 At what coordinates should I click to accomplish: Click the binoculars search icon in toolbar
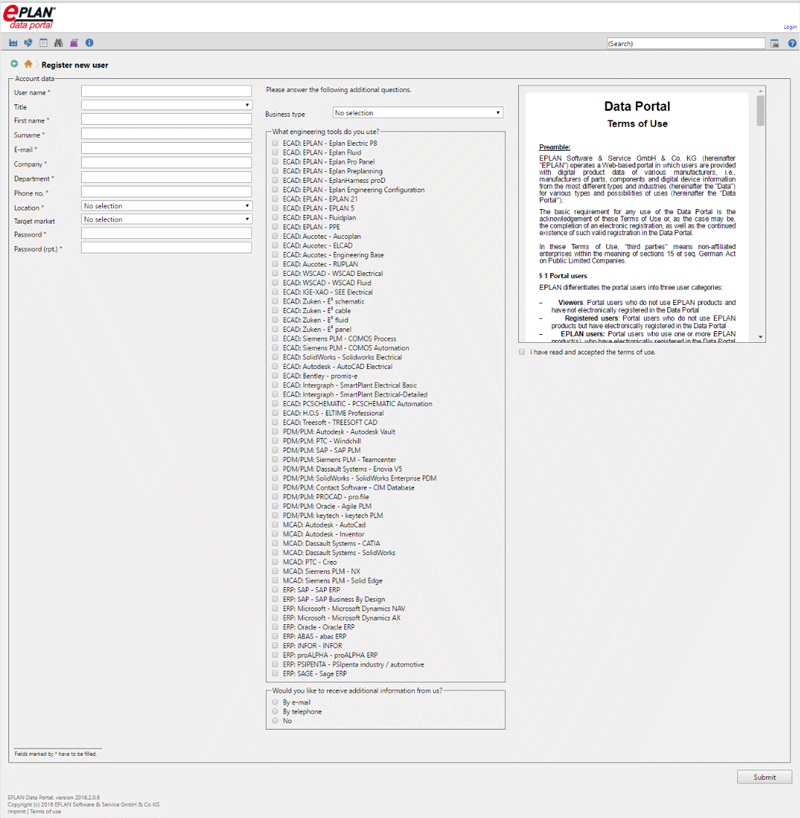[x=58, y=43]
